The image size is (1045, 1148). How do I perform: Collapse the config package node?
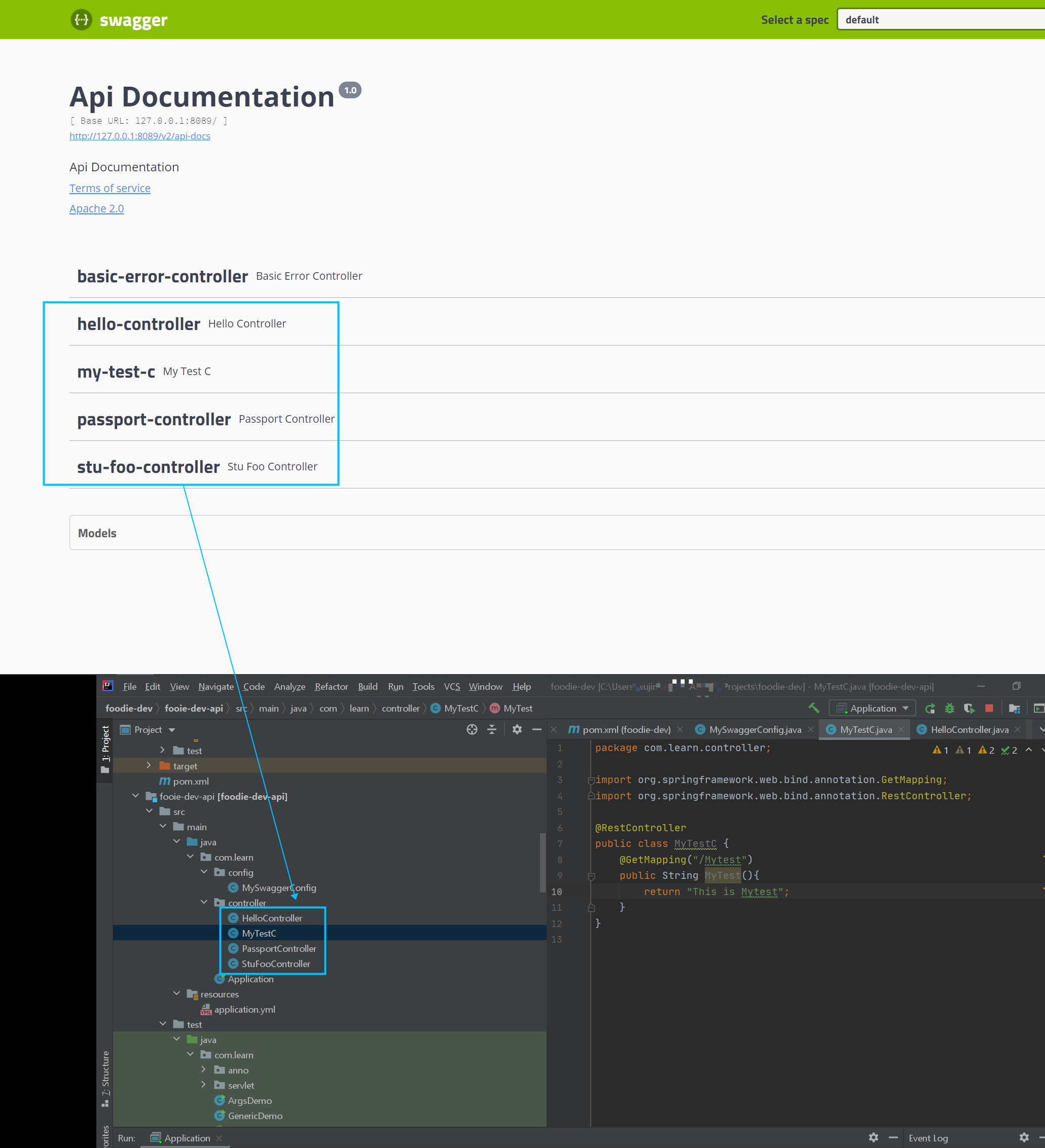204,872
